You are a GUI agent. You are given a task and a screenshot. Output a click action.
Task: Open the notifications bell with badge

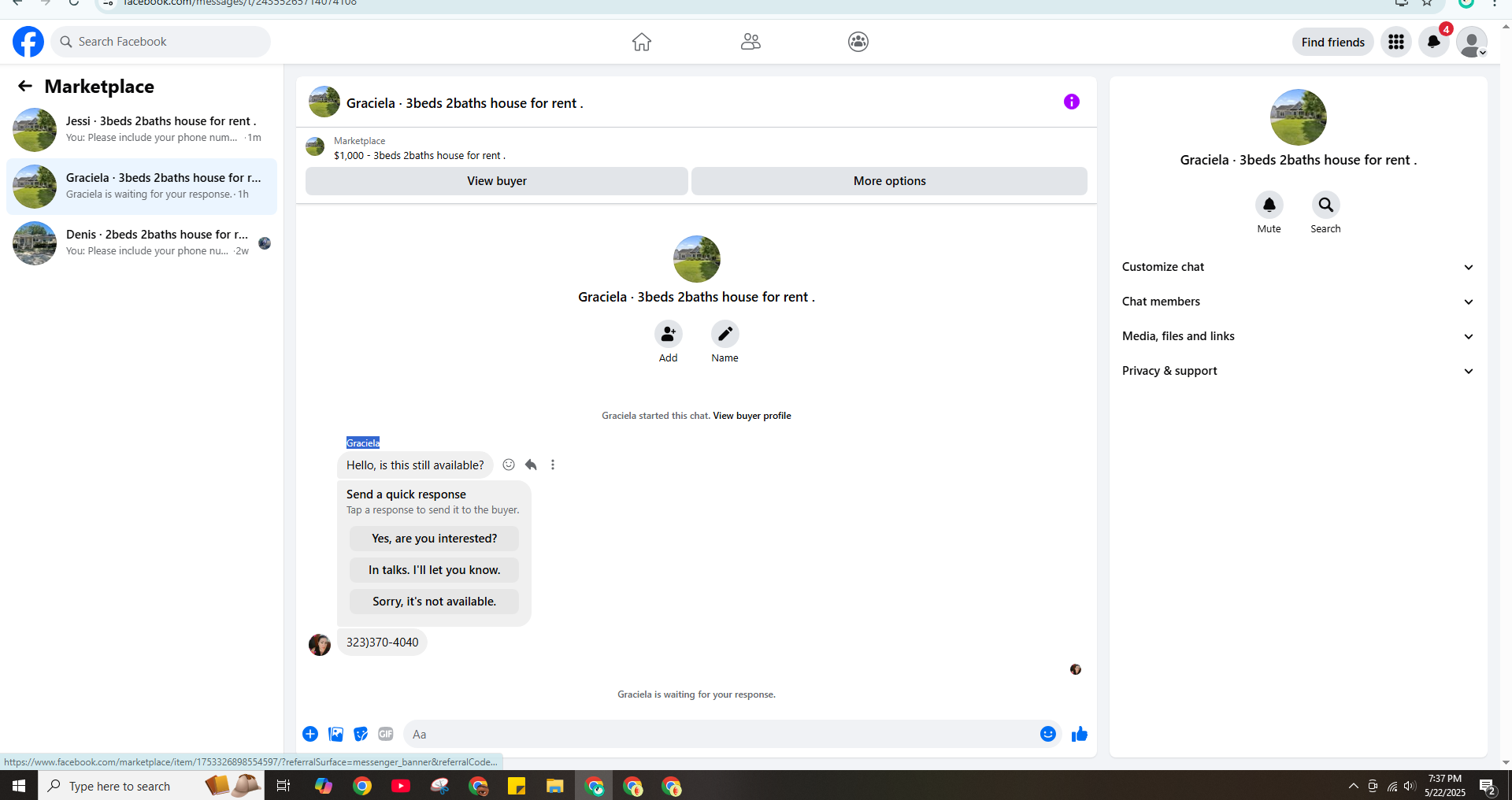coord(1434,42)
